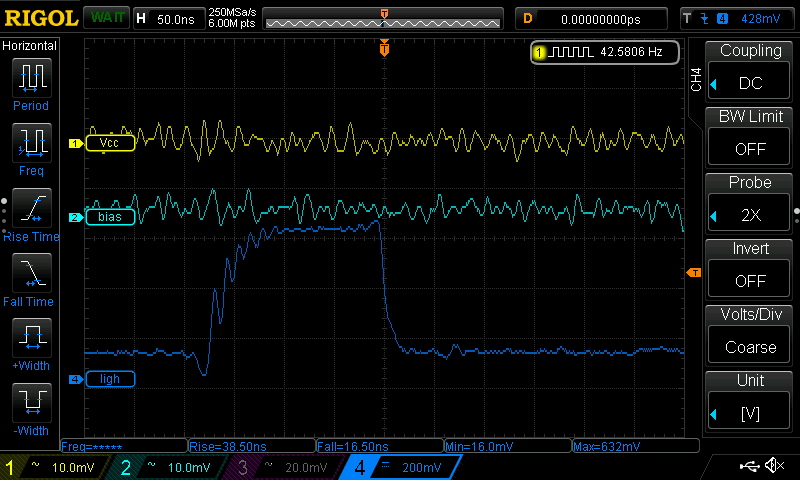Click the trigger falling edge icon
The image size is (800, 480).
tap(705, 19)
